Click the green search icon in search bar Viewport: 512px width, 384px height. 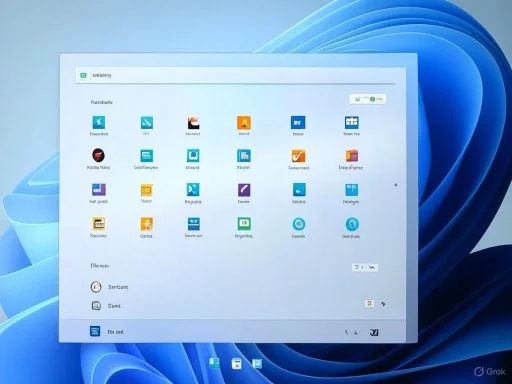(83, 75)
